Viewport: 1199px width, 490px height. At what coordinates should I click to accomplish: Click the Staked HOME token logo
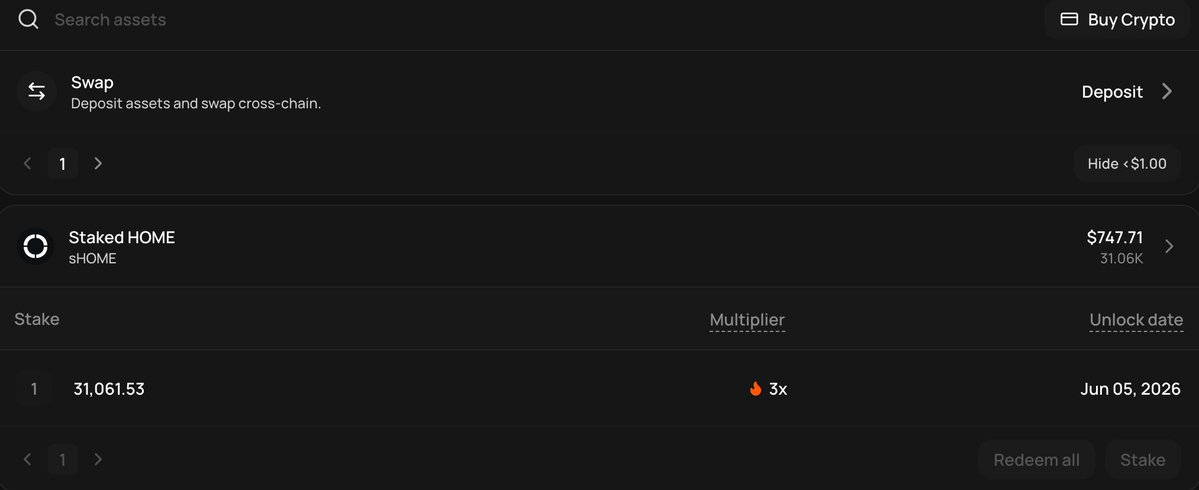(x=35, y=246)
